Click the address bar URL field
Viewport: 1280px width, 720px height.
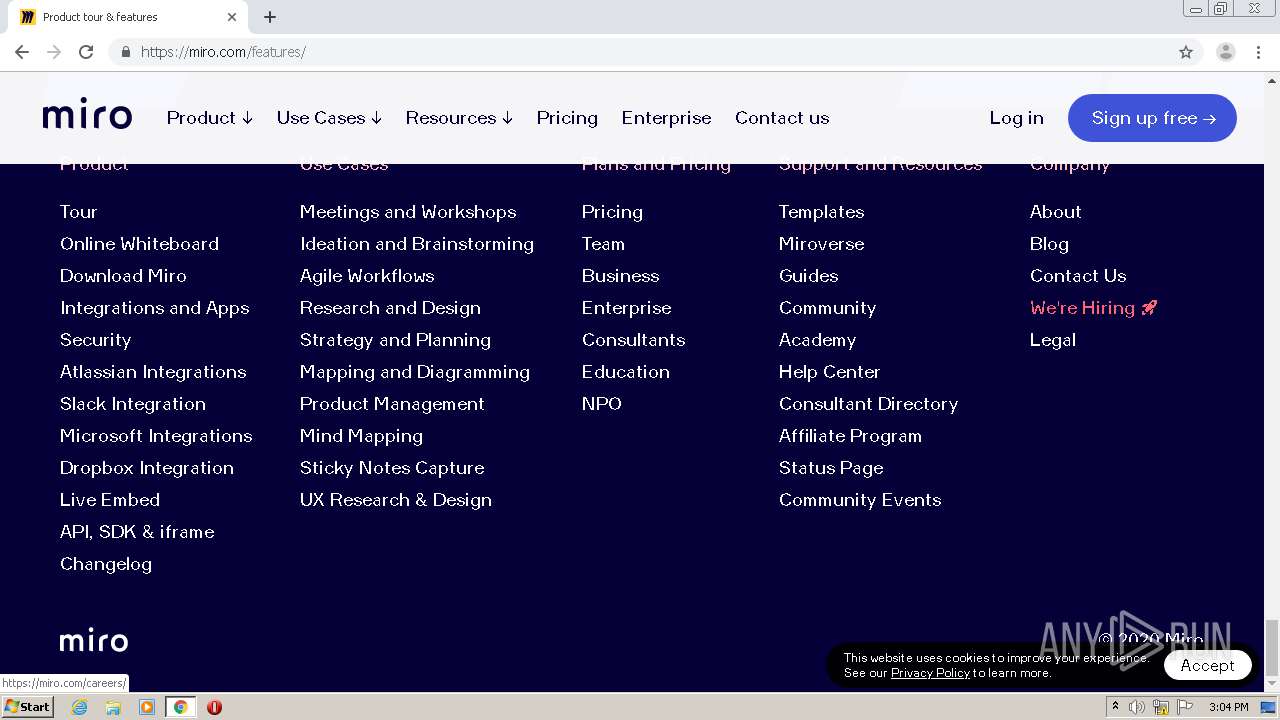[650, 52]
